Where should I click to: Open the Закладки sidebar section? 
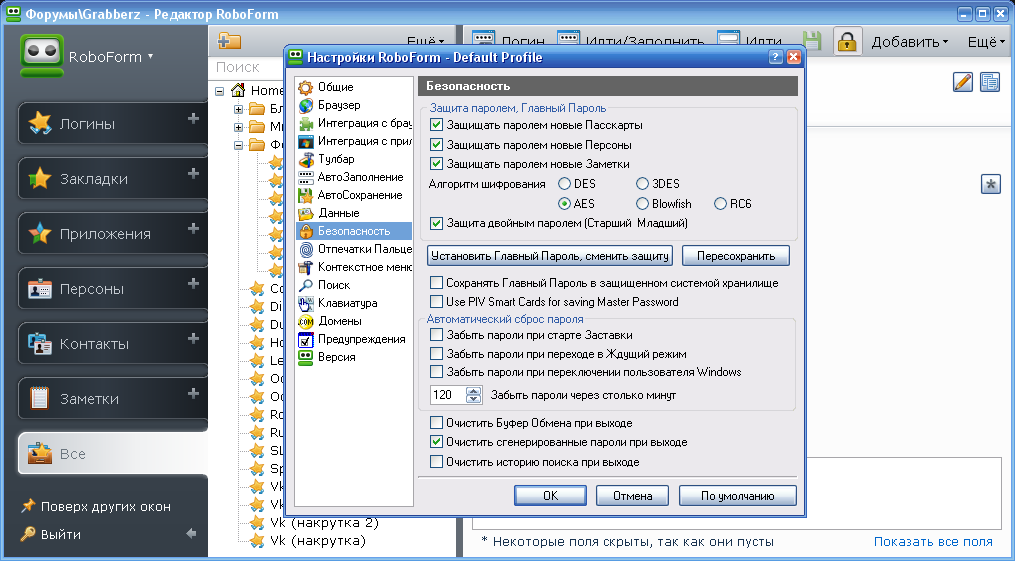[113, 178]
